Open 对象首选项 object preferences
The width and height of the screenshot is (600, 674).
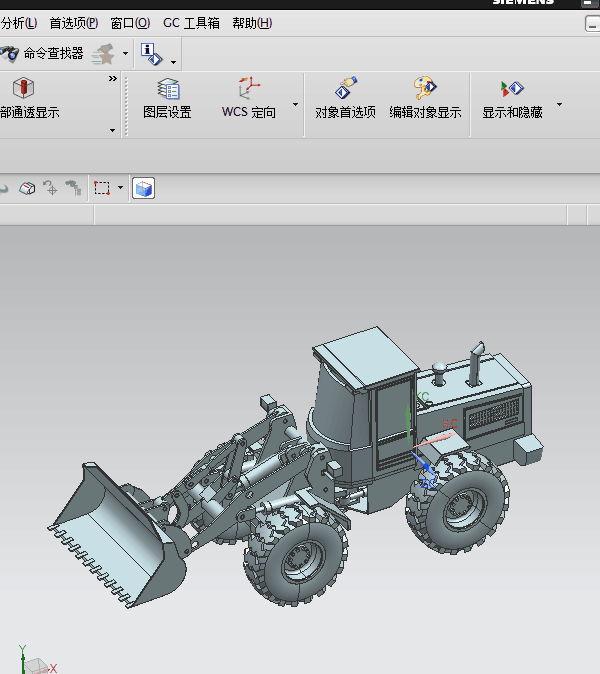[346, 98]
